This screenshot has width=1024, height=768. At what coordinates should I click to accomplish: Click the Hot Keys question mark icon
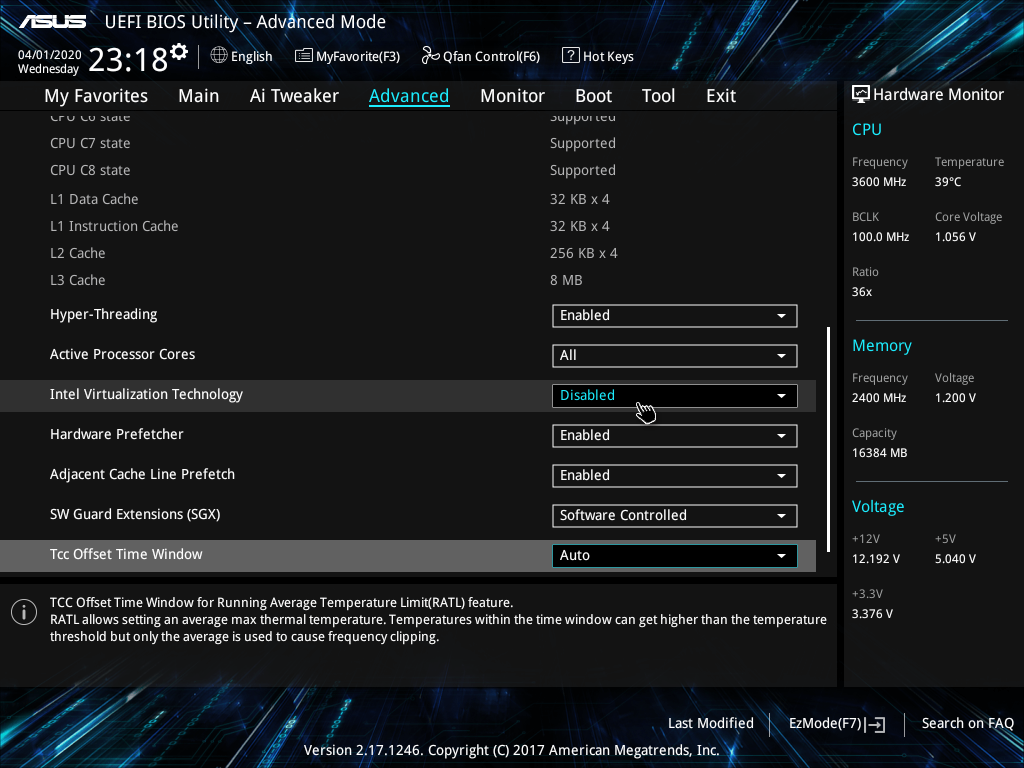pyautogui.click(x=570, y=56)
